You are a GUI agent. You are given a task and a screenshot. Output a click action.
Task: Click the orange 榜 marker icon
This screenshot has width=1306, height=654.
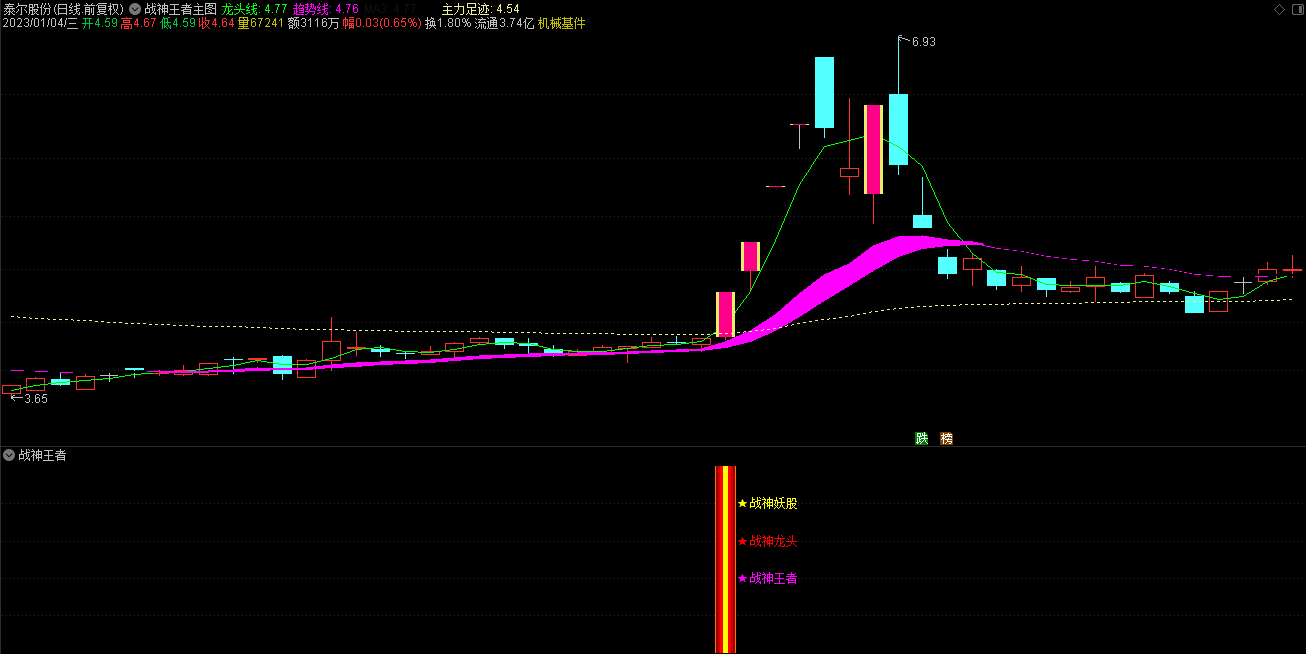point(946,438)
